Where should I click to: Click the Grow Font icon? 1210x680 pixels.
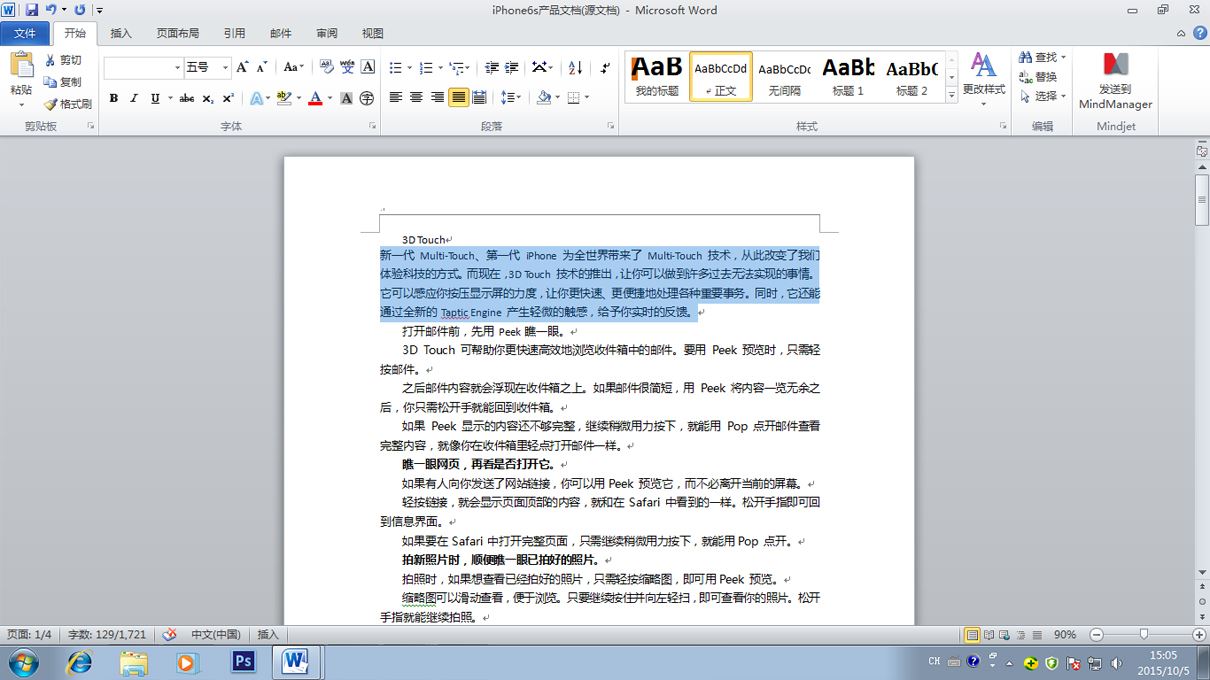242,67
